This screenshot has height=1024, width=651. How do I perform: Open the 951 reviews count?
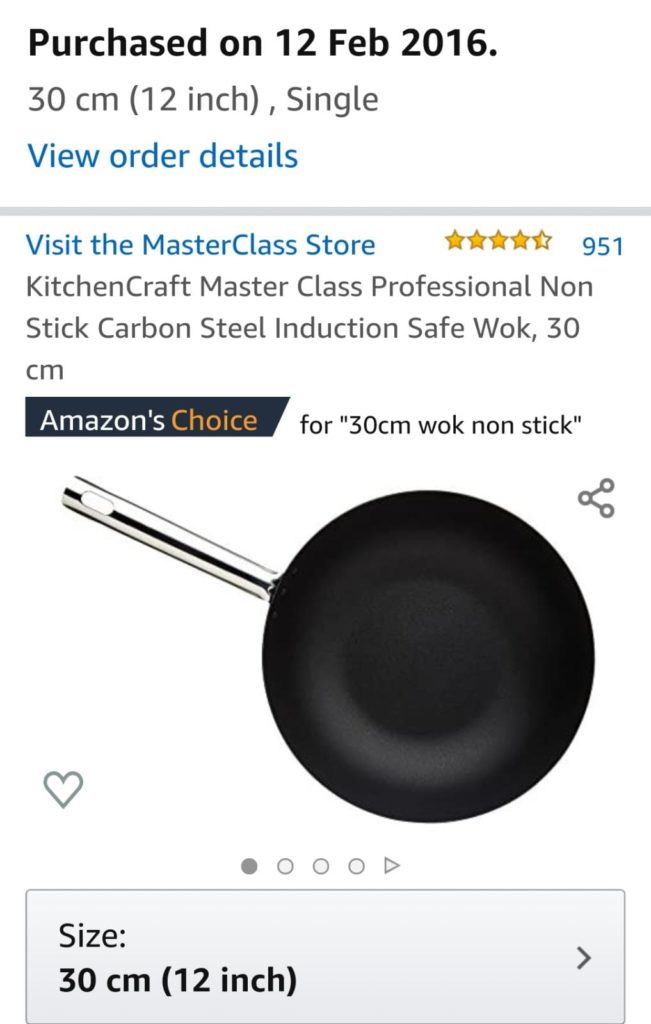coord(602,246)
